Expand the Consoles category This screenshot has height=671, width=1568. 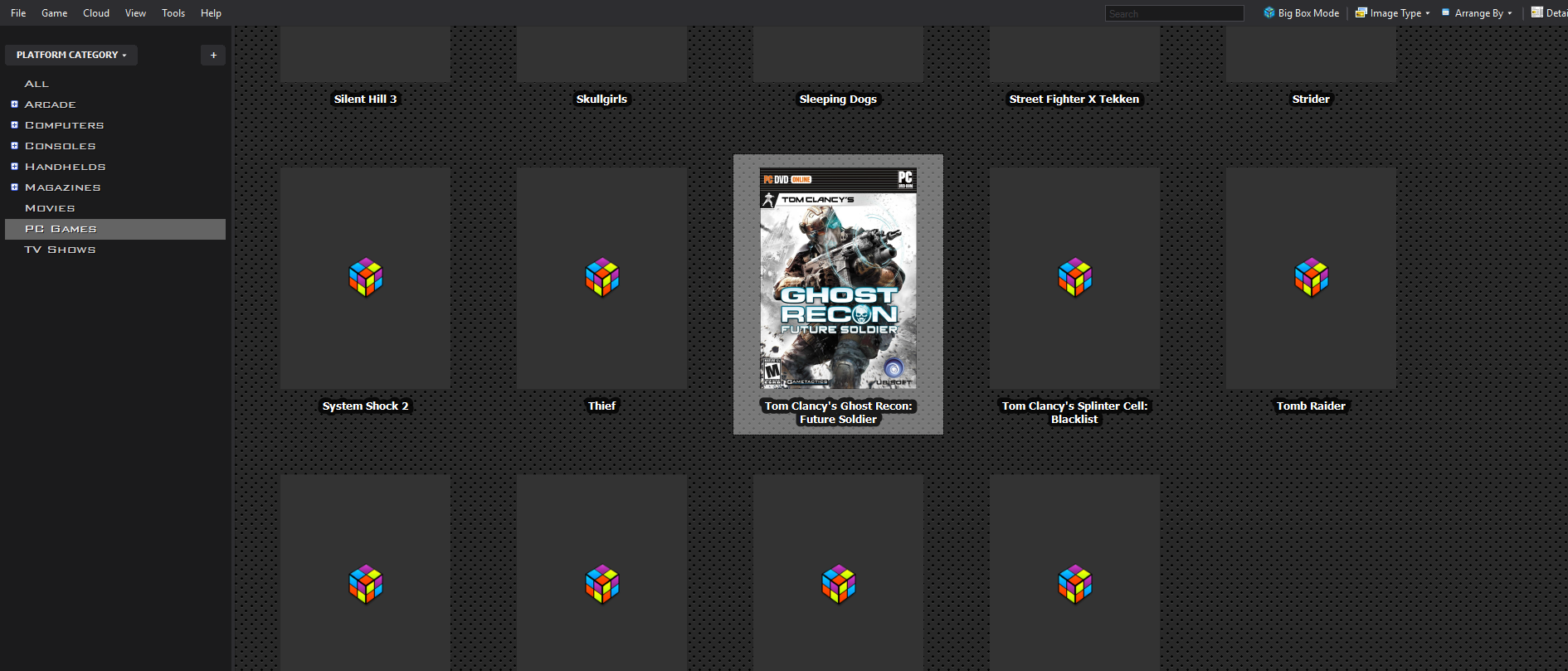[x=14, y=146]
